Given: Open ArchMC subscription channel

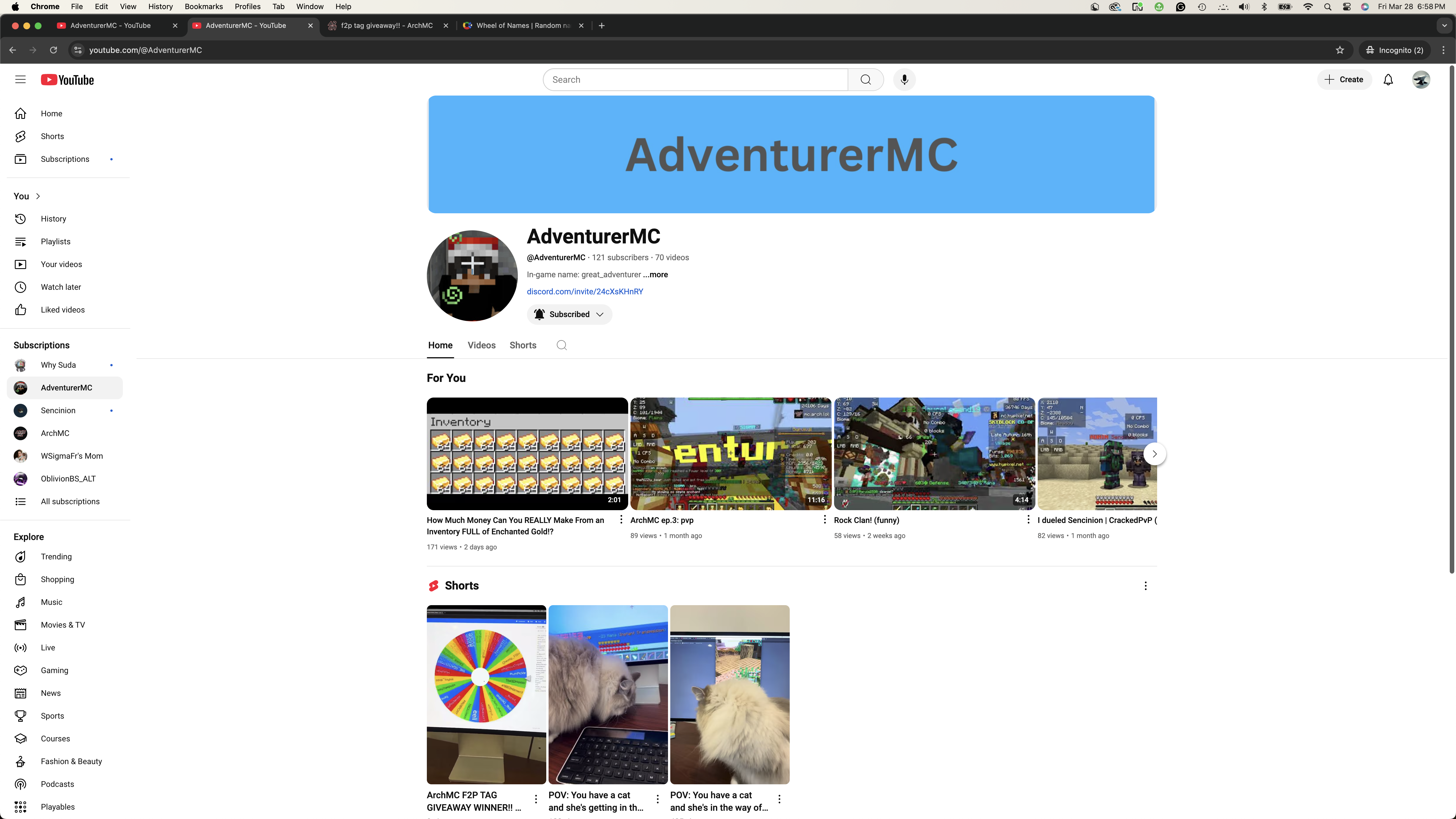Looking at the screenshot, I should tap(65, 433).
